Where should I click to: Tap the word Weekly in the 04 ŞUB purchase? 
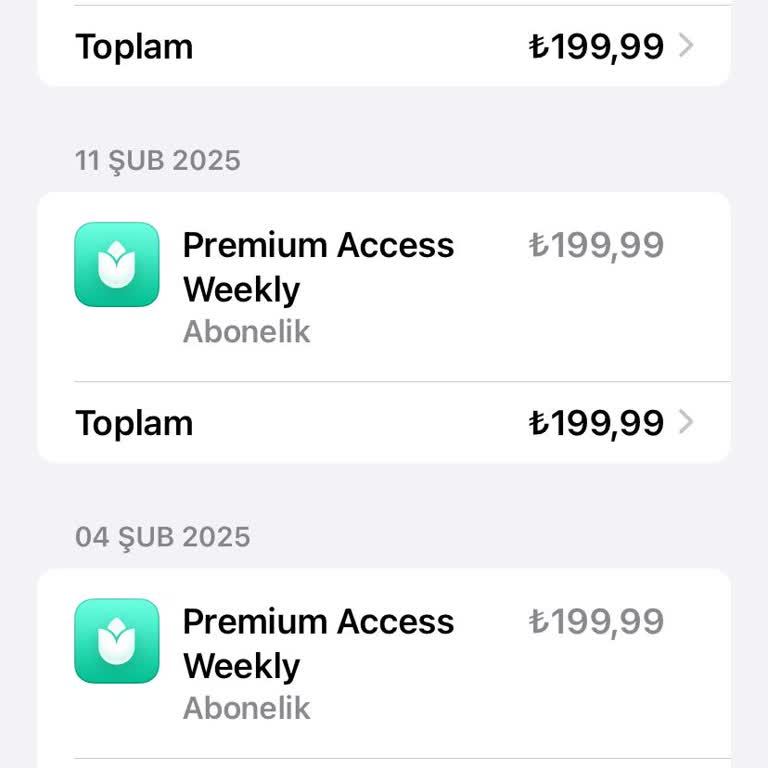(241, 666)
